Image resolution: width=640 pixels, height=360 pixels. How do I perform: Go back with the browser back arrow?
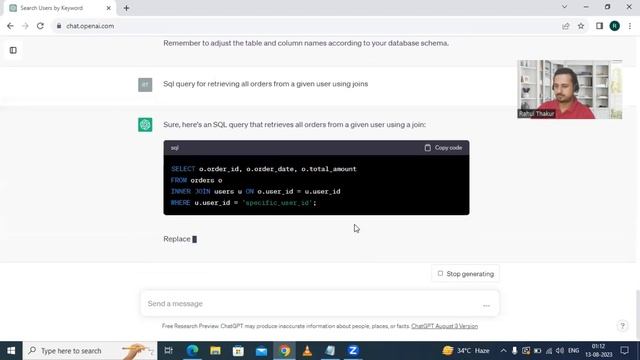coord(10,26)
